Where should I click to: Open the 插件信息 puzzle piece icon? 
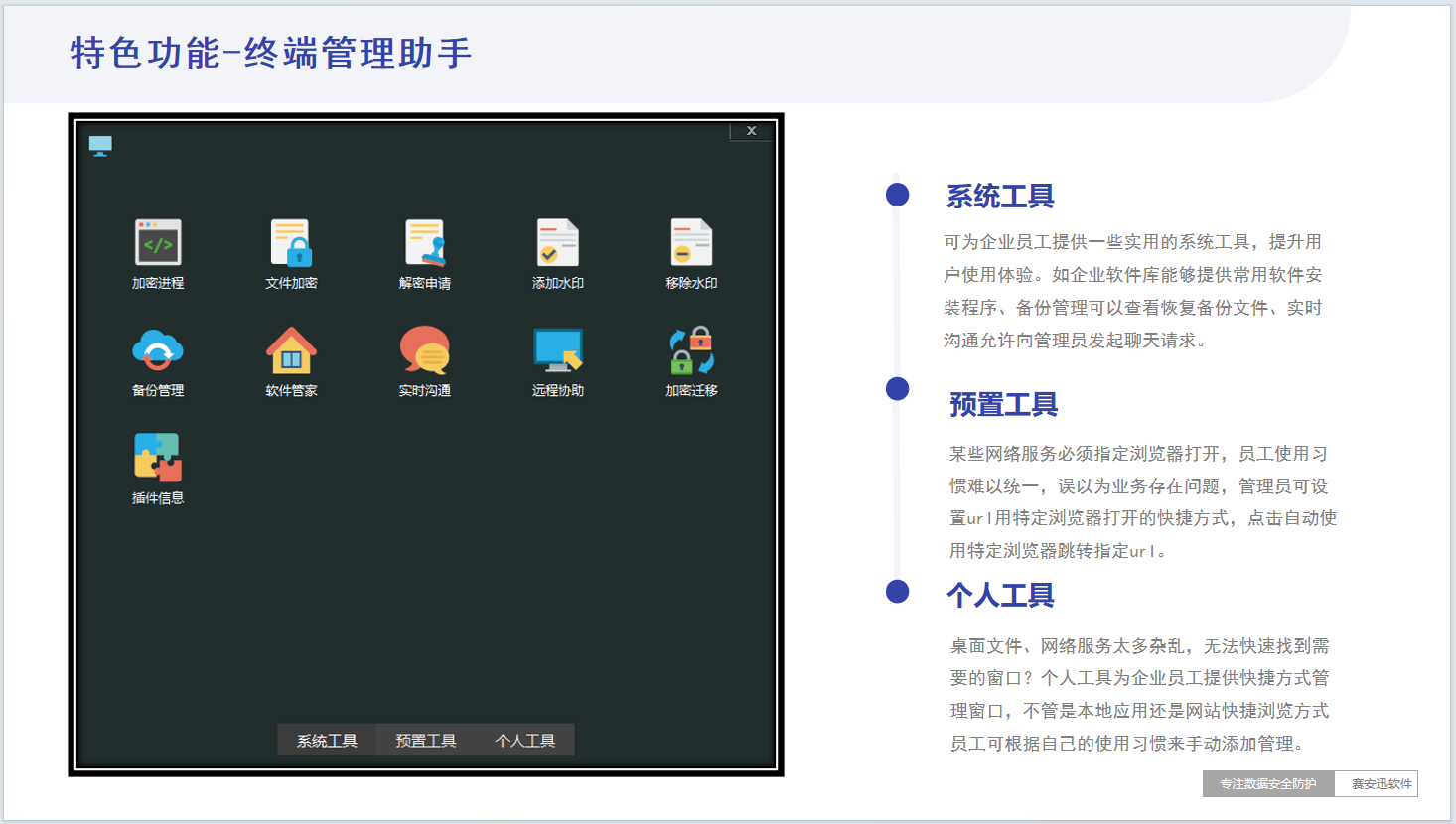158,458
